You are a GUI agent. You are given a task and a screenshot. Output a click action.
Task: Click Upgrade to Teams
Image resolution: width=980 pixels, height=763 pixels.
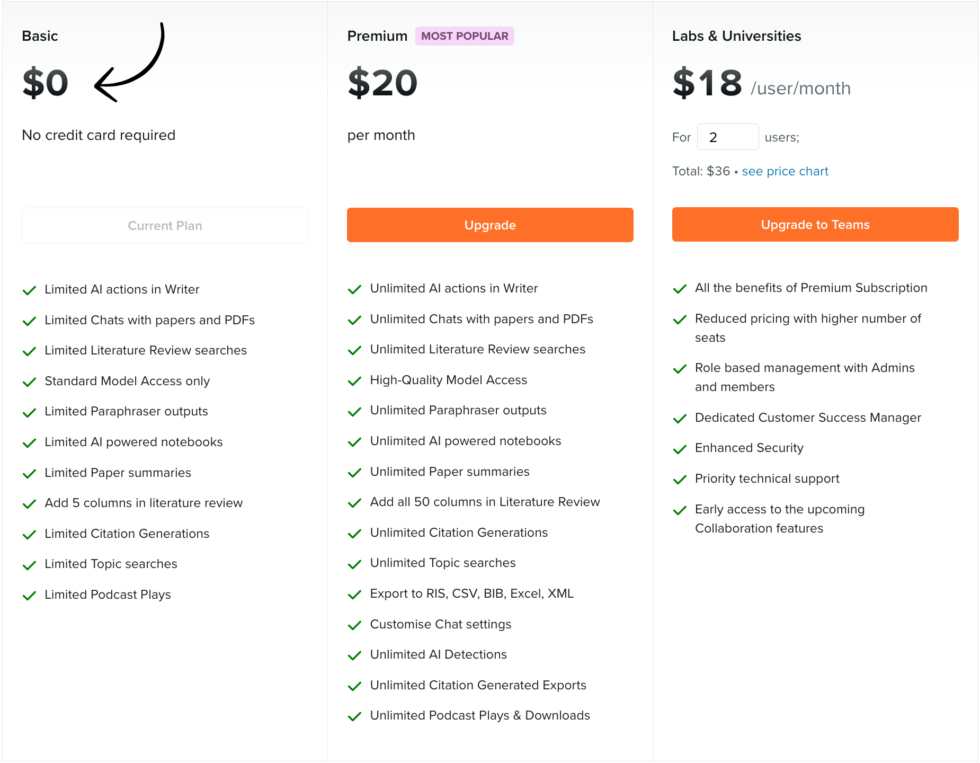click(x=814, y=224)
